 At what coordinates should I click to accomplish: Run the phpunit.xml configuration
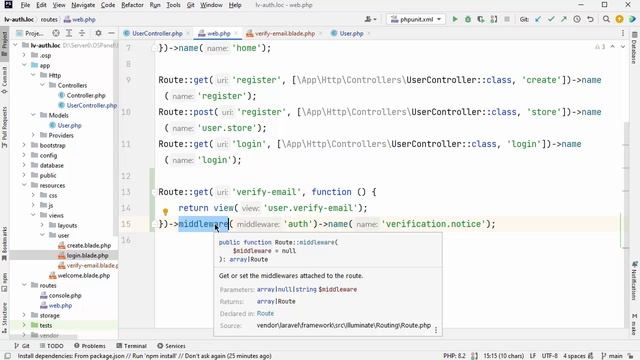[x=455, y=19]
